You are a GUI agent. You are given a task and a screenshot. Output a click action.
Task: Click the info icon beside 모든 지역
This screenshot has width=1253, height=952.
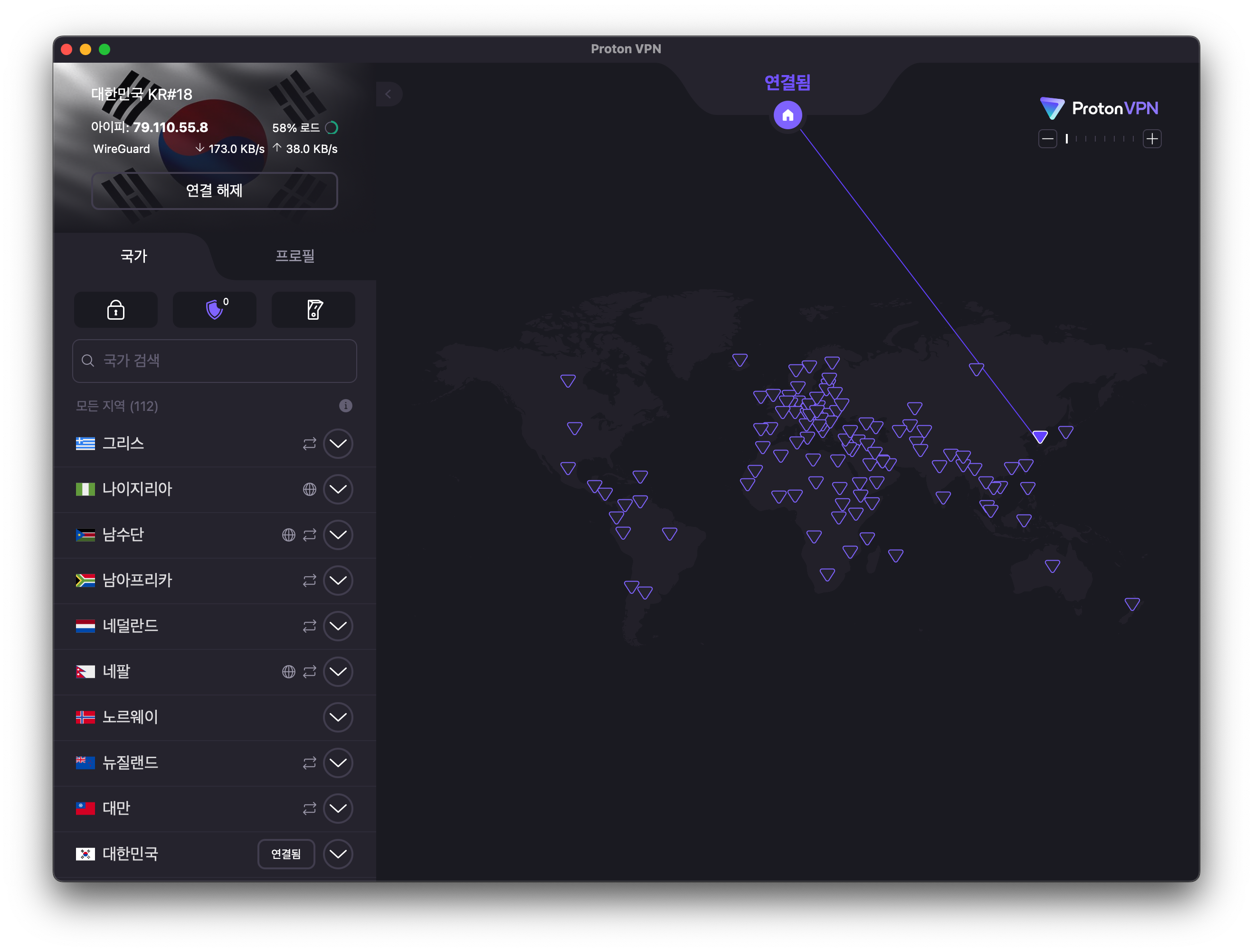[345, 406]
